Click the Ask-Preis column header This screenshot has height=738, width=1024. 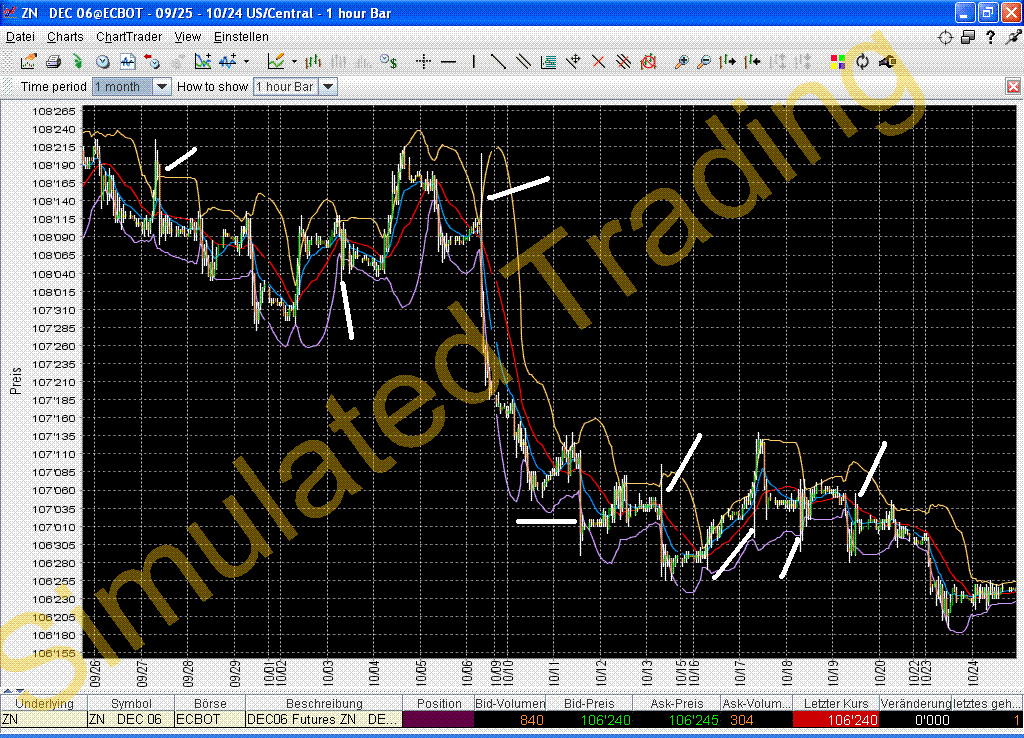[x=677, y=703]
